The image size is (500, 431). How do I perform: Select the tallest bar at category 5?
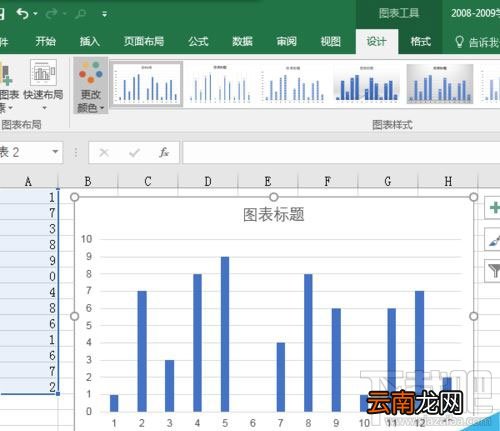click(225, 334)
